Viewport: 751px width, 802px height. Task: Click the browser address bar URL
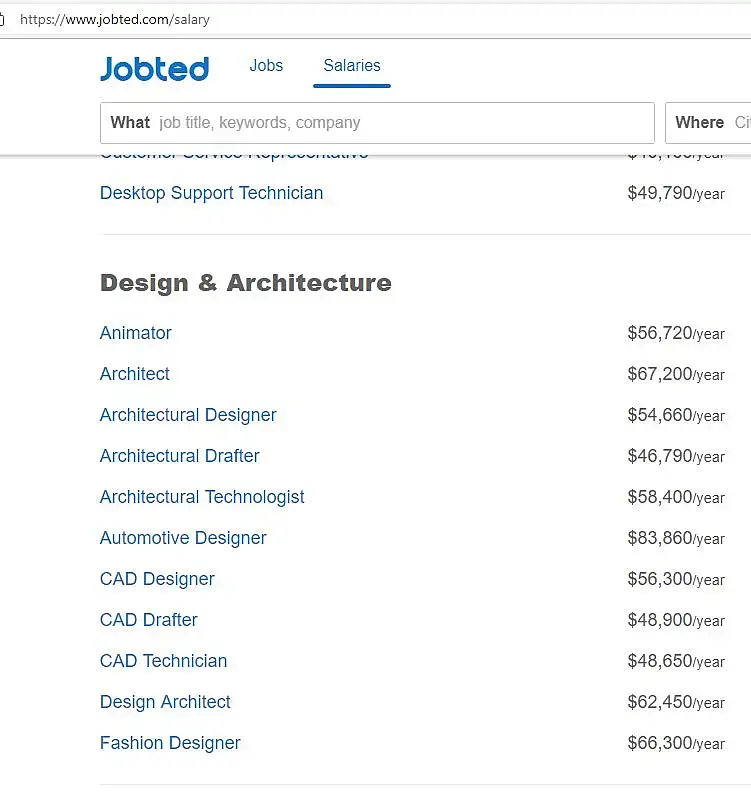click(115, 19)
